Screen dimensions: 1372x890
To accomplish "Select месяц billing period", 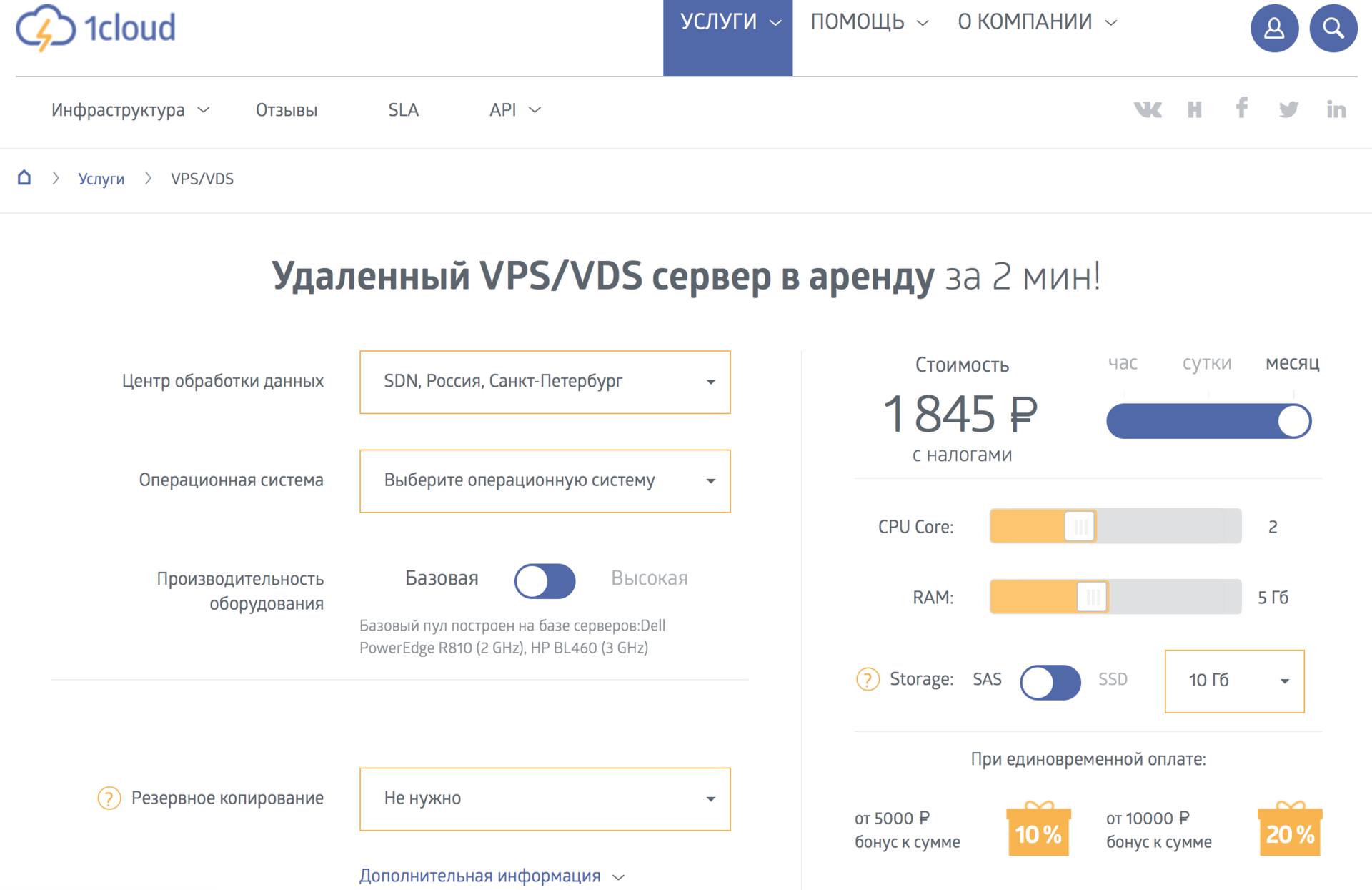I will coord(1292,363).
